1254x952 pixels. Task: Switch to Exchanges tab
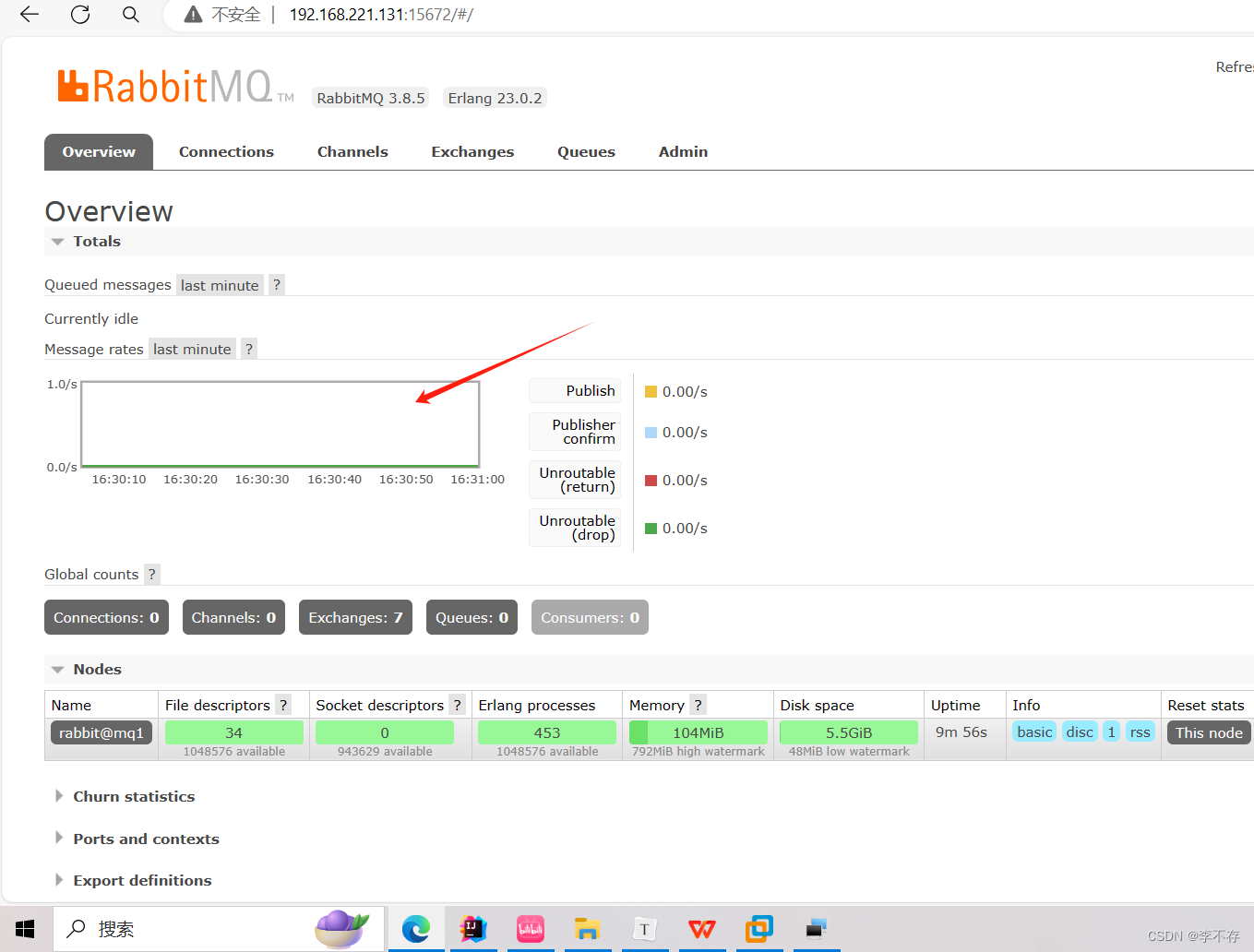point(472,152)
